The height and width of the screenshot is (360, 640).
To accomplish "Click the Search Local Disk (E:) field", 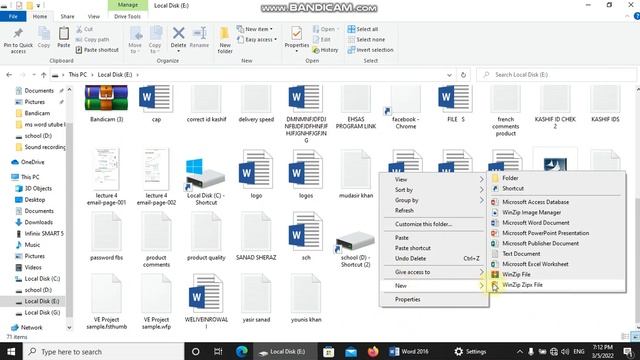I will tap(556, 75).
